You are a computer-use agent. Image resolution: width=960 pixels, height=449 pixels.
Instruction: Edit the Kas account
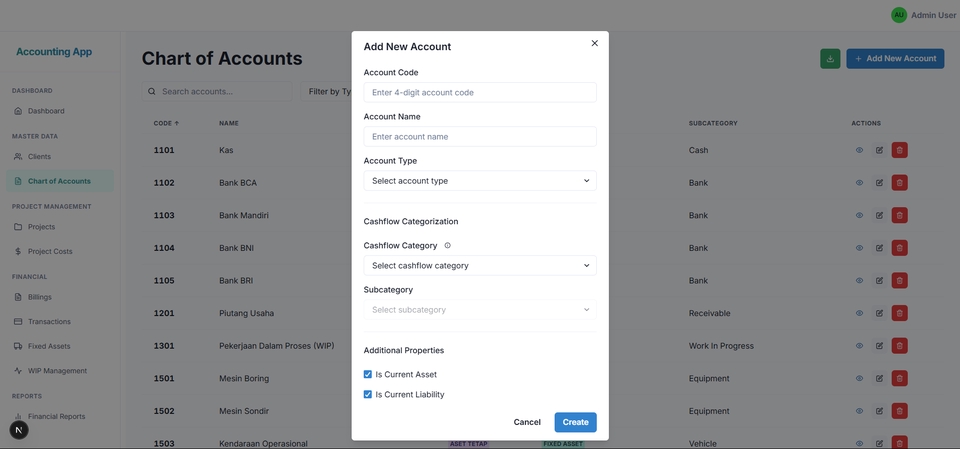click(879, 150)
